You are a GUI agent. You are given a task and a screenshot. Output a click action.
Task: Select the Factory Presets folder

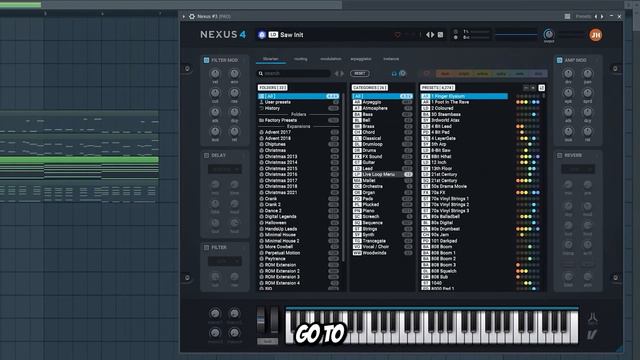[x=299, y=120]
